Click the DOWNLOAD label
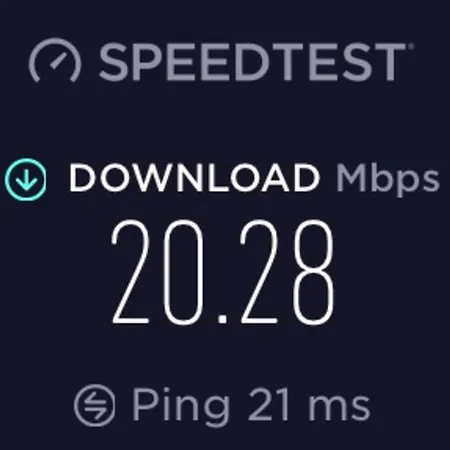This screenshot has width=450, height=450. point(194,178)
